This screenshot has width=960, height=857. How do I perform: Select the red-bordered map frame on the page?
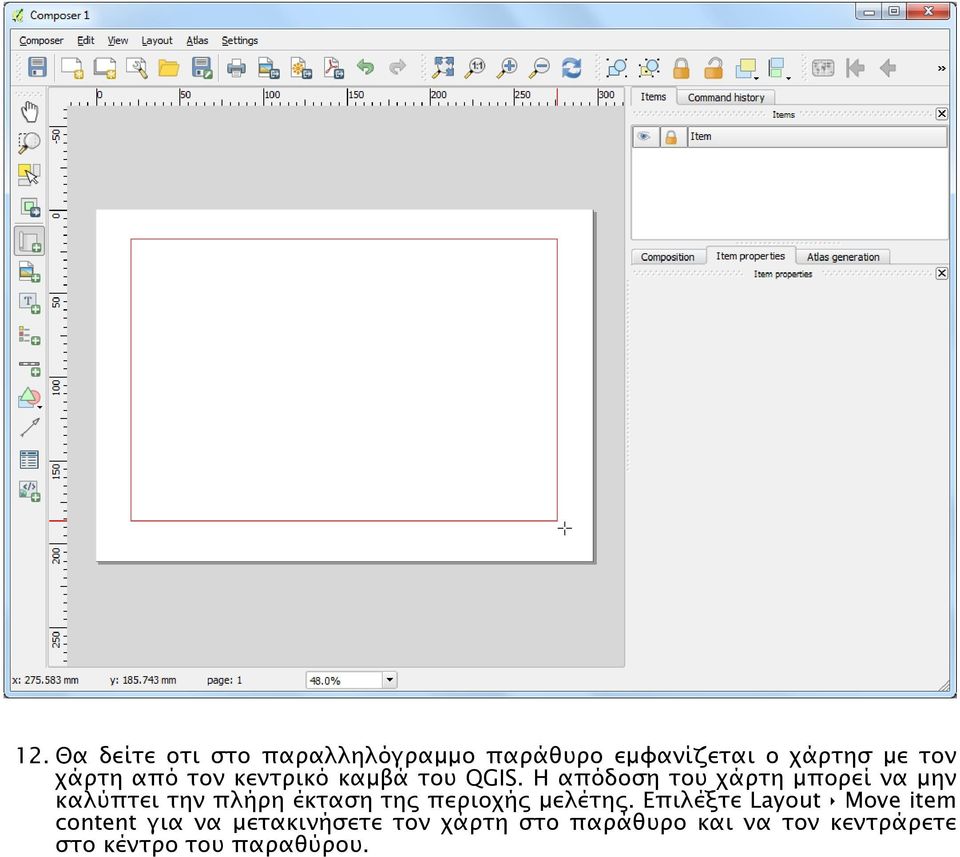tap(343, 380)
